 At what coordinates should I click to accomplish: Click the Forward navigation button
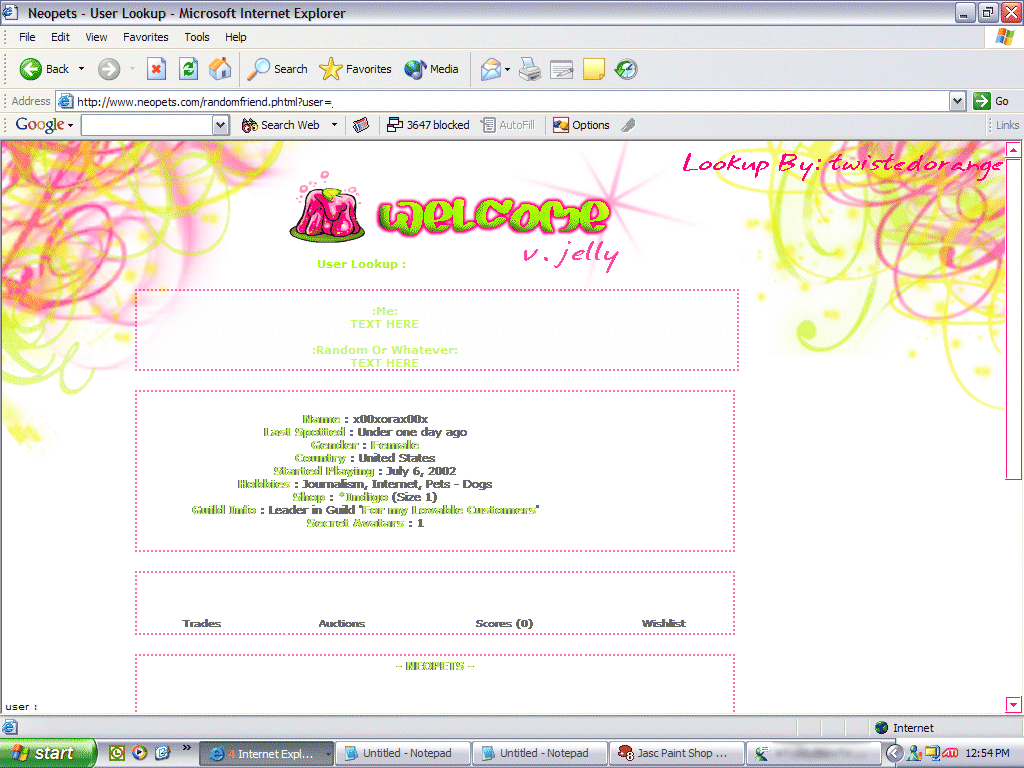(x=109, y=69)
